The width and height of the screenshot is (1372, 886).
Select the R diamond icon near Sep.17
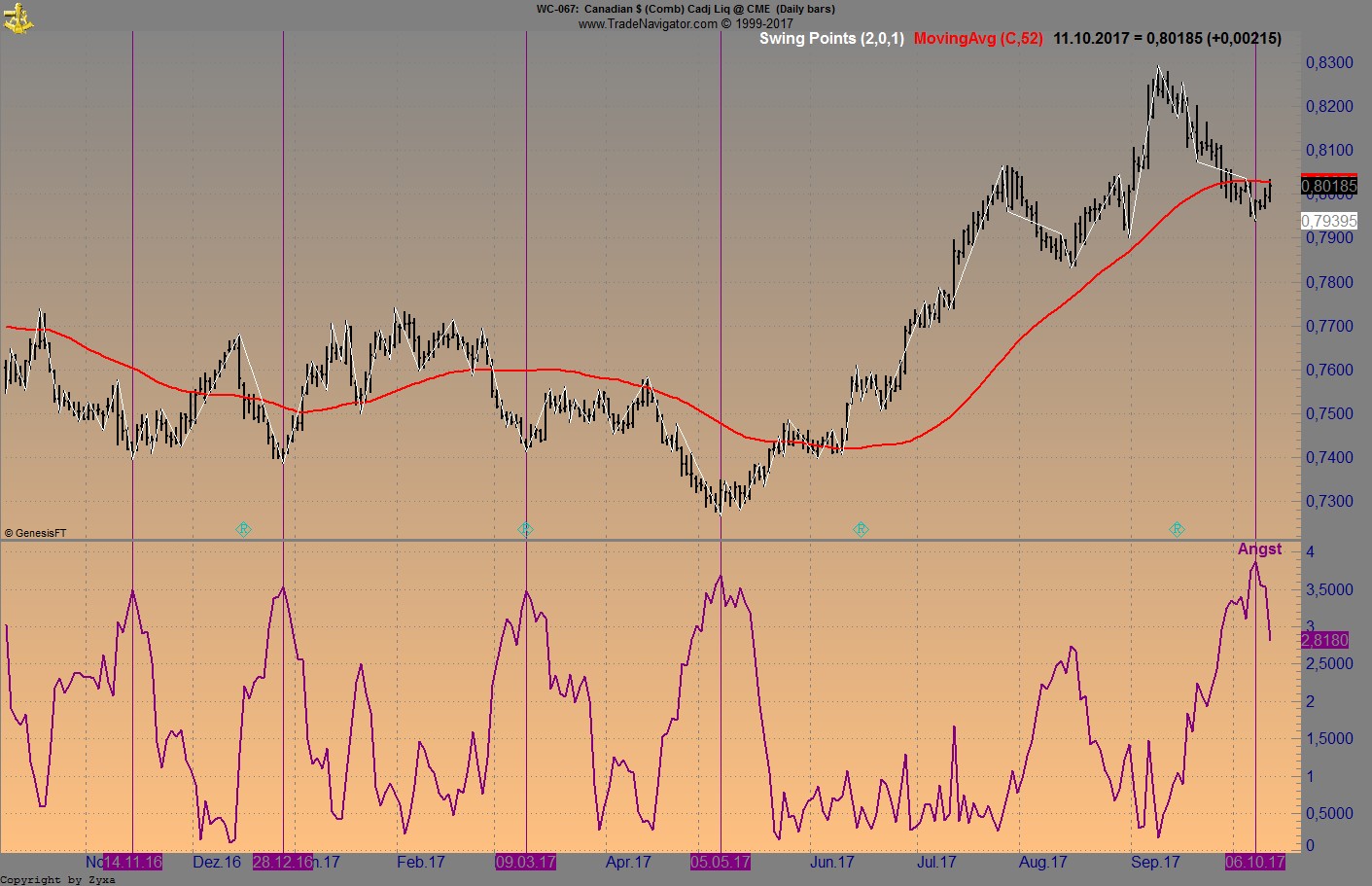click(1178, 529)
